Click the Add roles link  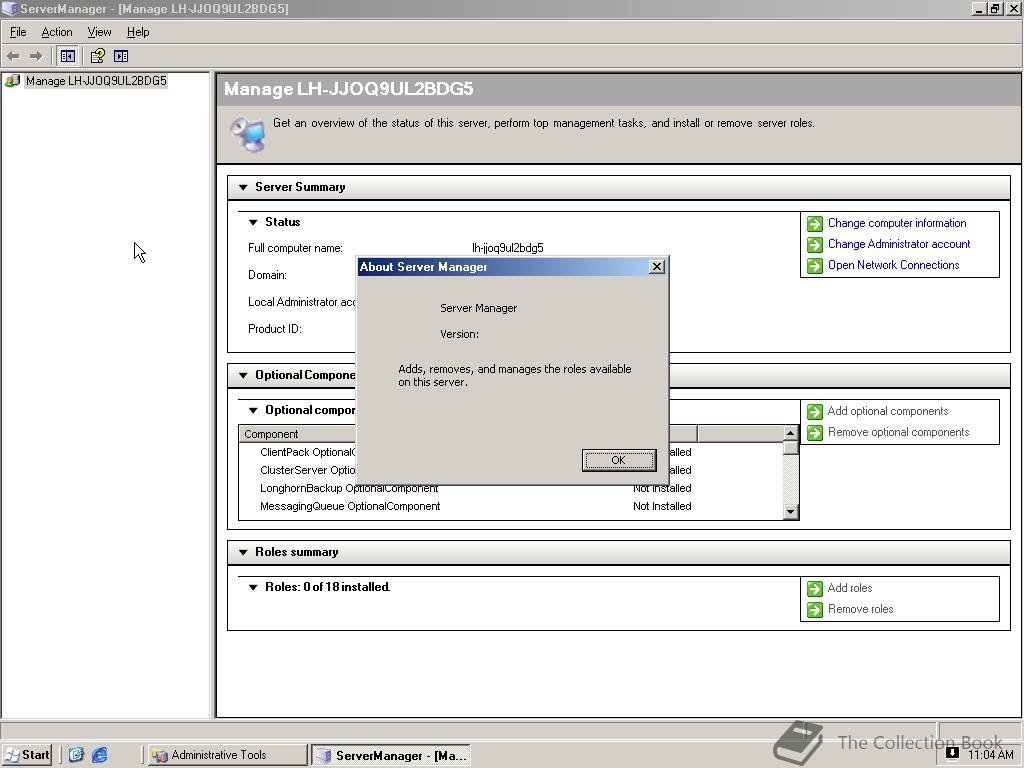[x=850, y=588]
